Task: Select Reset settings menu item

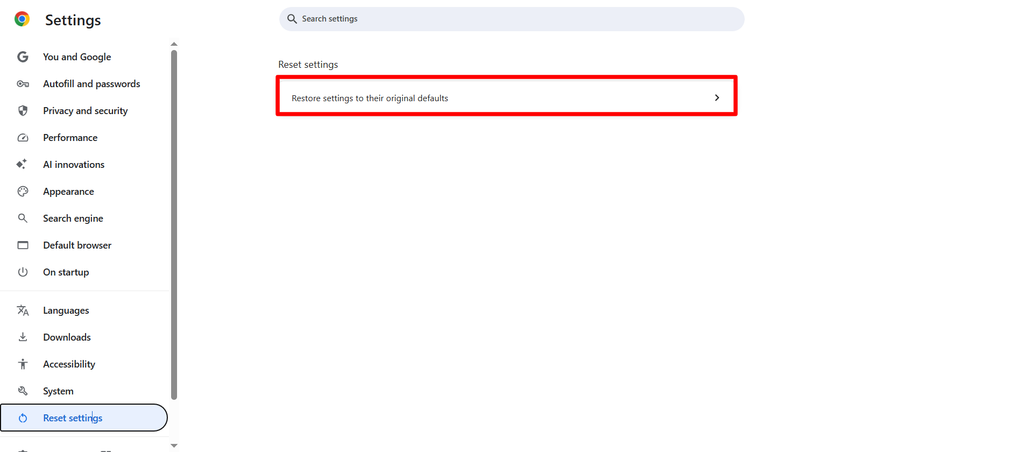Action: point(84,418)
